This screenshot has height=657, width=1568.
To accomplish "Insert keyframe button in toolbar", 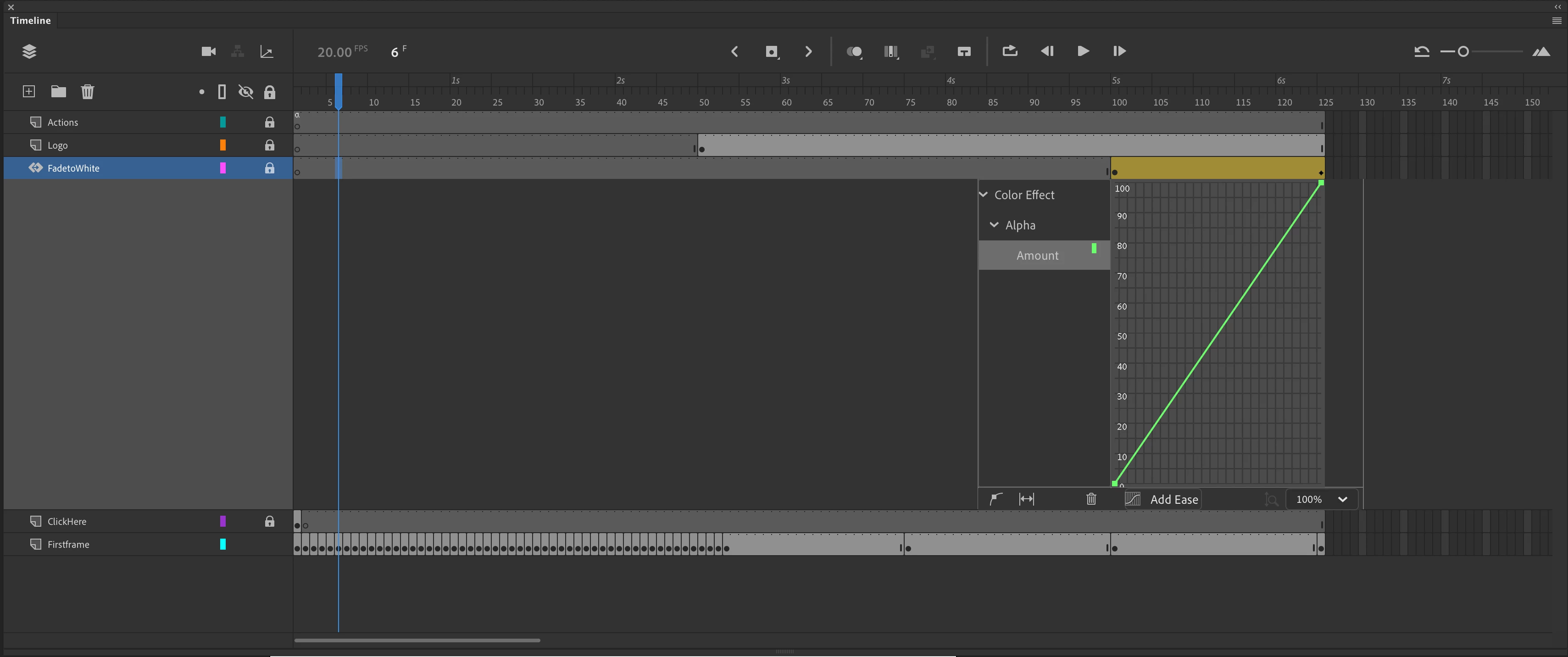I will [x=772, y=52].
